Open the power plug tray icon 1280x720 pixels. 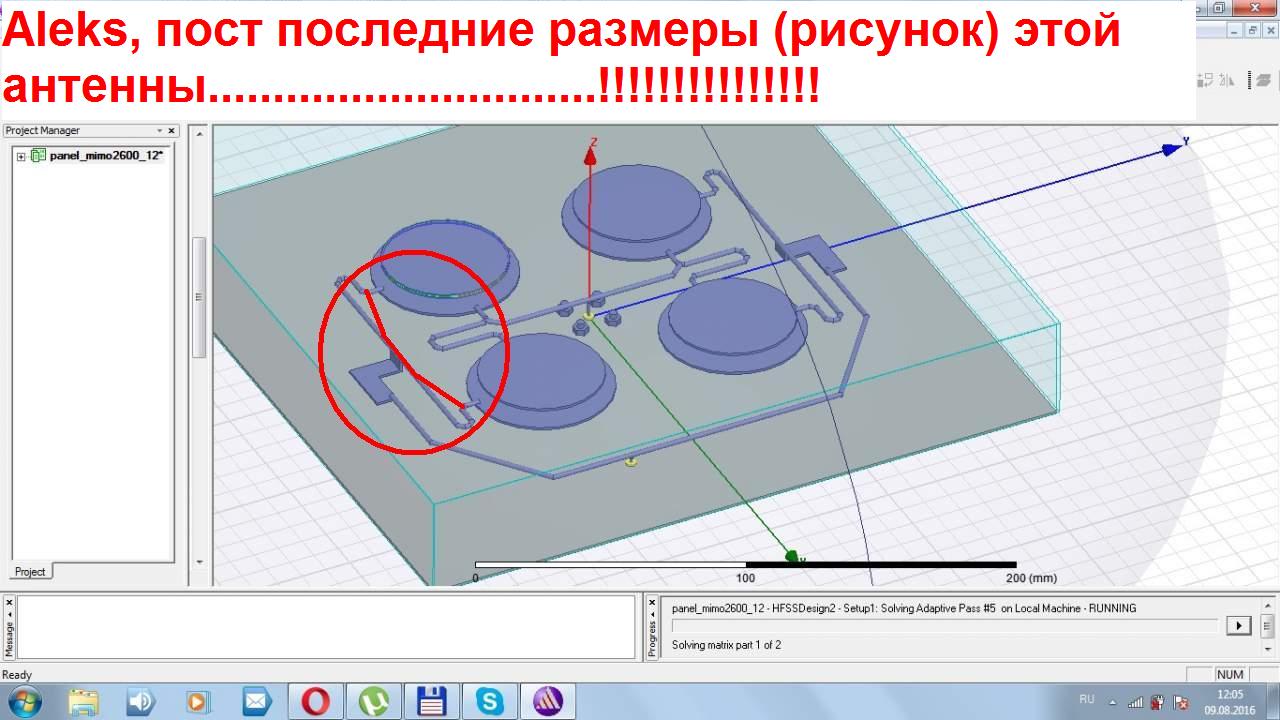(x=1158, y=701)
